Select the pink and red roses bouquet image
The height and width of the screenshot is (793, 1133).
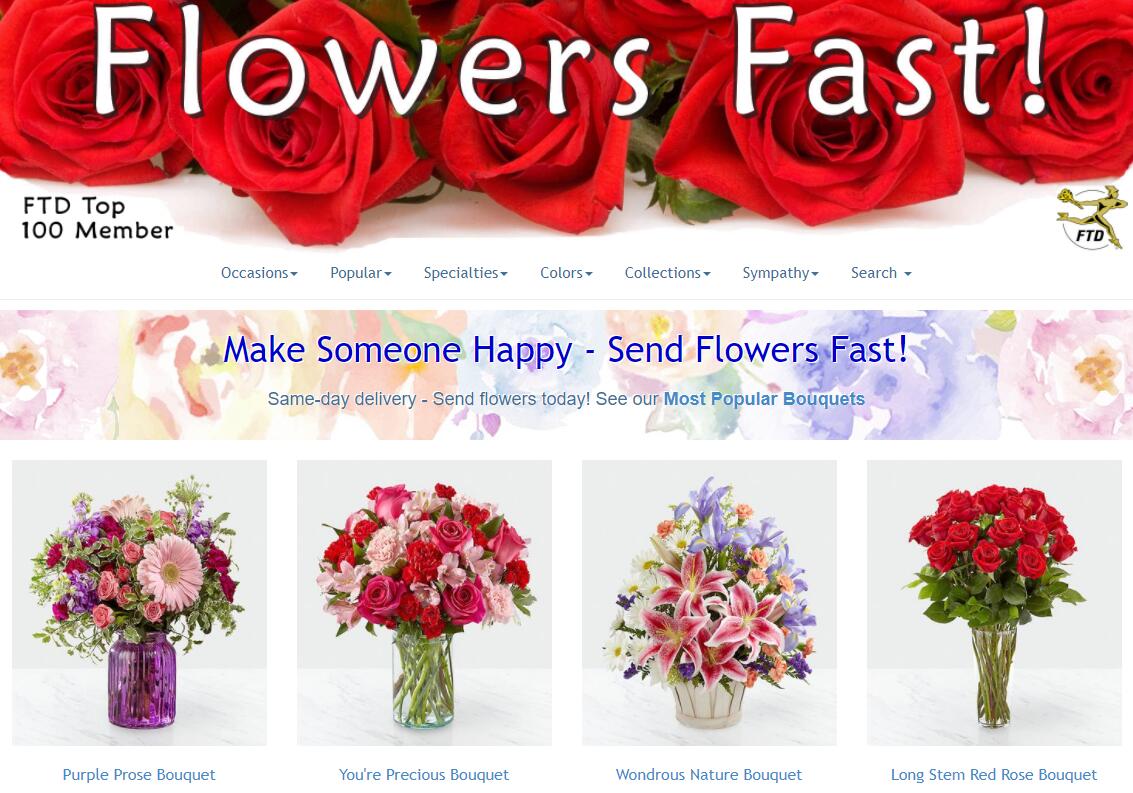(424, 603)
